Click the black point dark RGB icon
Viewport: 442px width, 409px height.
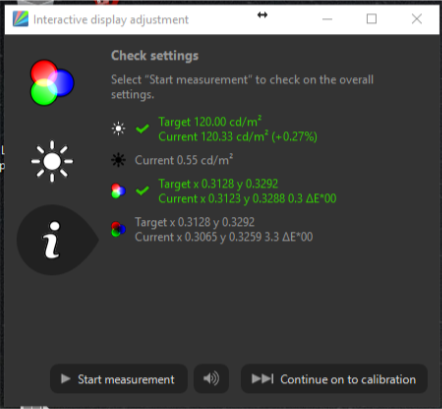[x=118, y=229]
